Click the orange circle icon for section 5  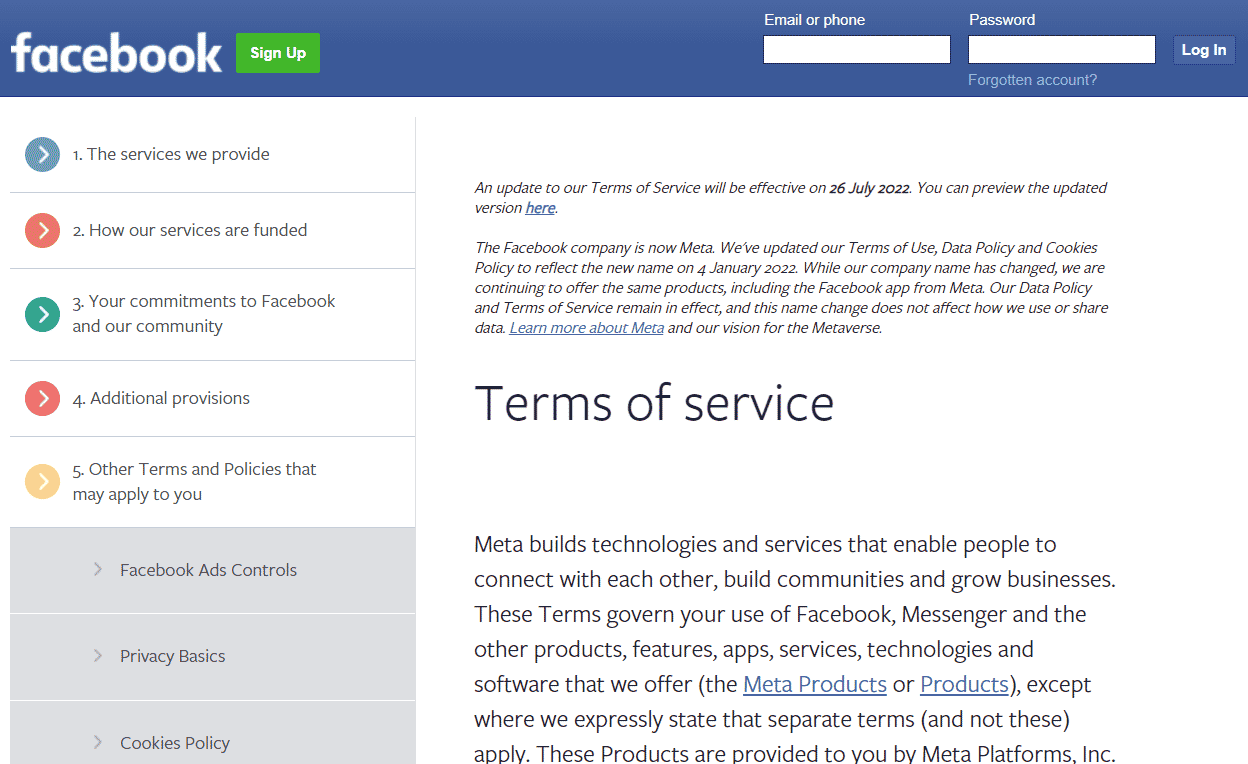pos(42,481)
